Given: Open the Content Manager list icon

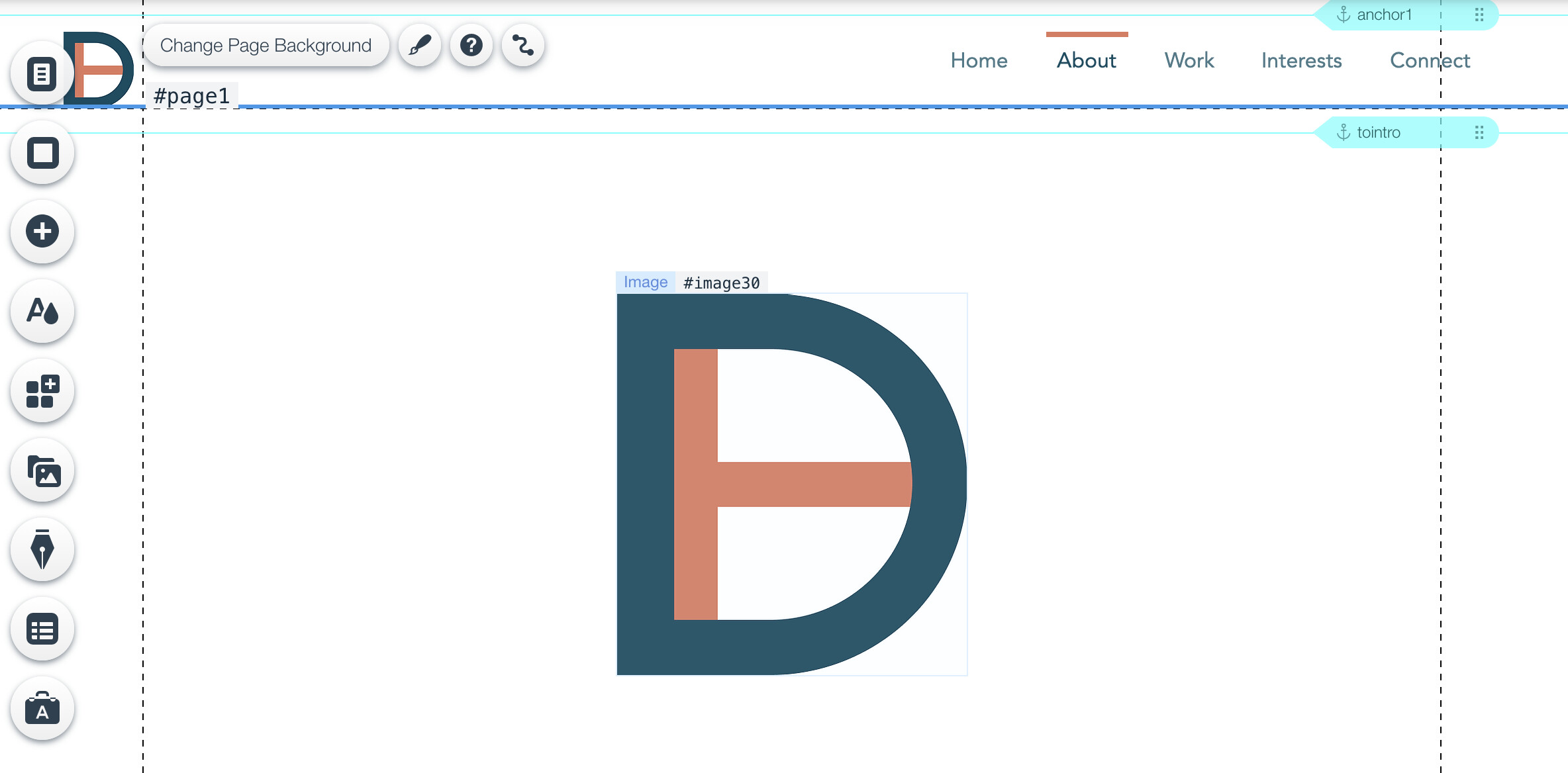Looking at the screenshot, I should point(42,629).
